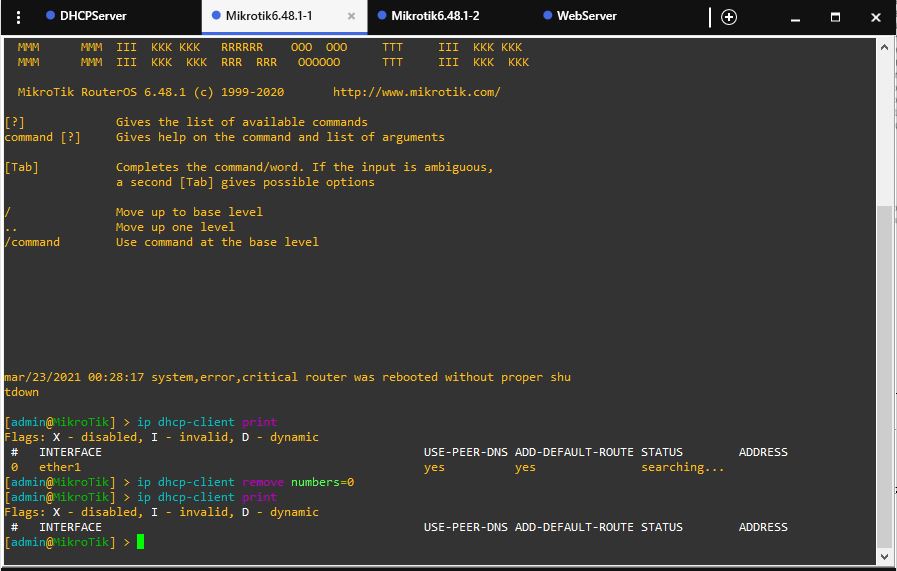The width and height of the screenshot is (897, 571).
Task: Click 'numbers=0' argument text
Action: pos(323,482)
